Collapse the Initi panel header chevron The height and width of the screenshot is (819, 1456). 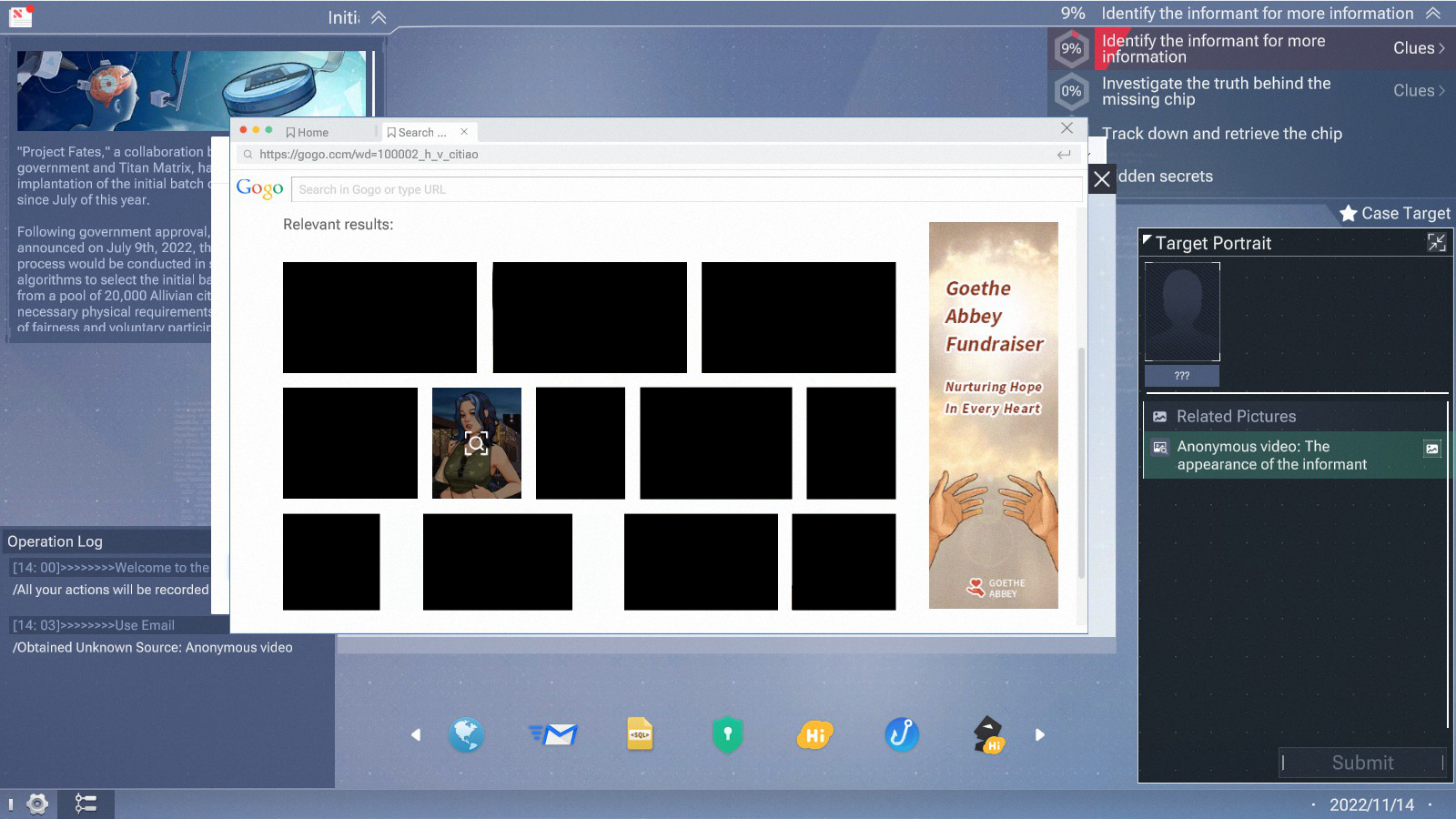pyautogui.click(x=379, y=17)
